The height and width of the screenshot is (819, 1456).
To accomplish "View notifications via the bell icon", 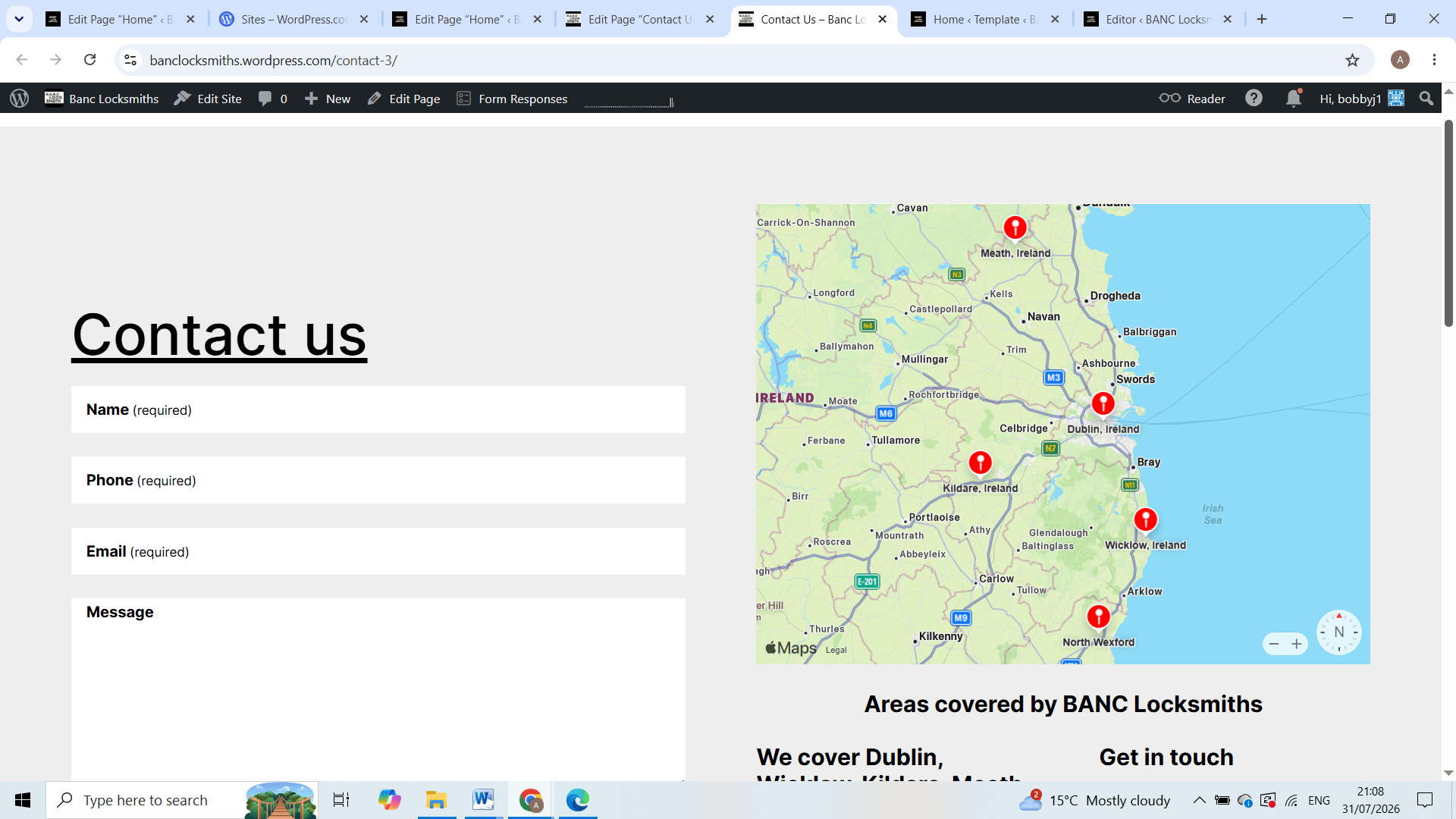I will click(x=1294, y=99).
